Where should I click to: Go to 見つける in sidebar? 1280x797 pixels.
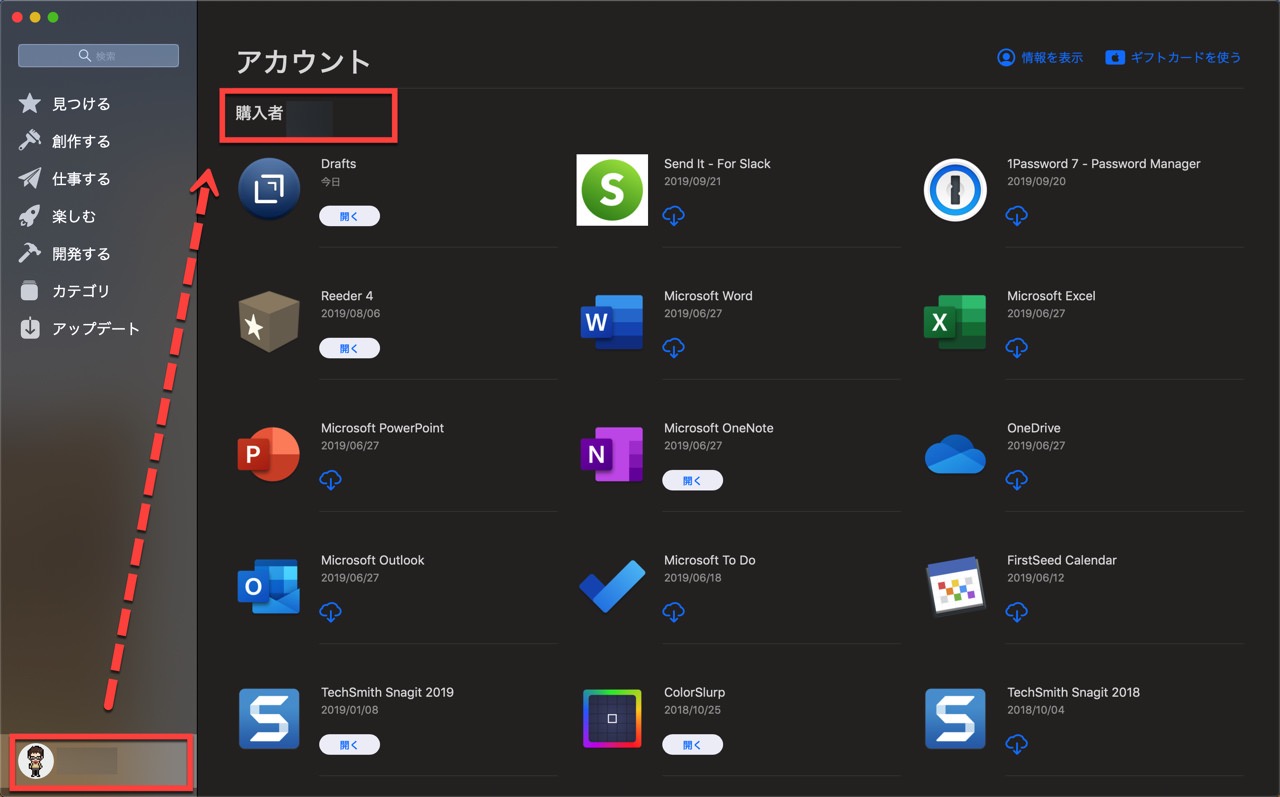tap(81, 104)
